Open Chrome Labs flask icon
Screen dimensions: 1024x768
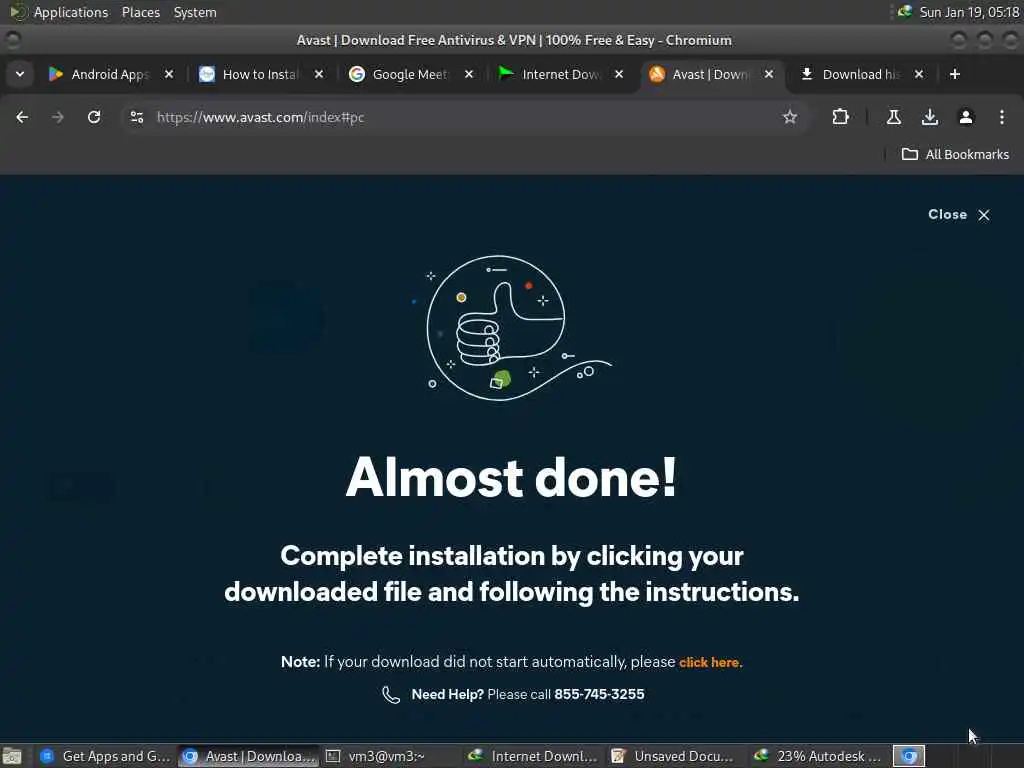click(x=894, y=117)
